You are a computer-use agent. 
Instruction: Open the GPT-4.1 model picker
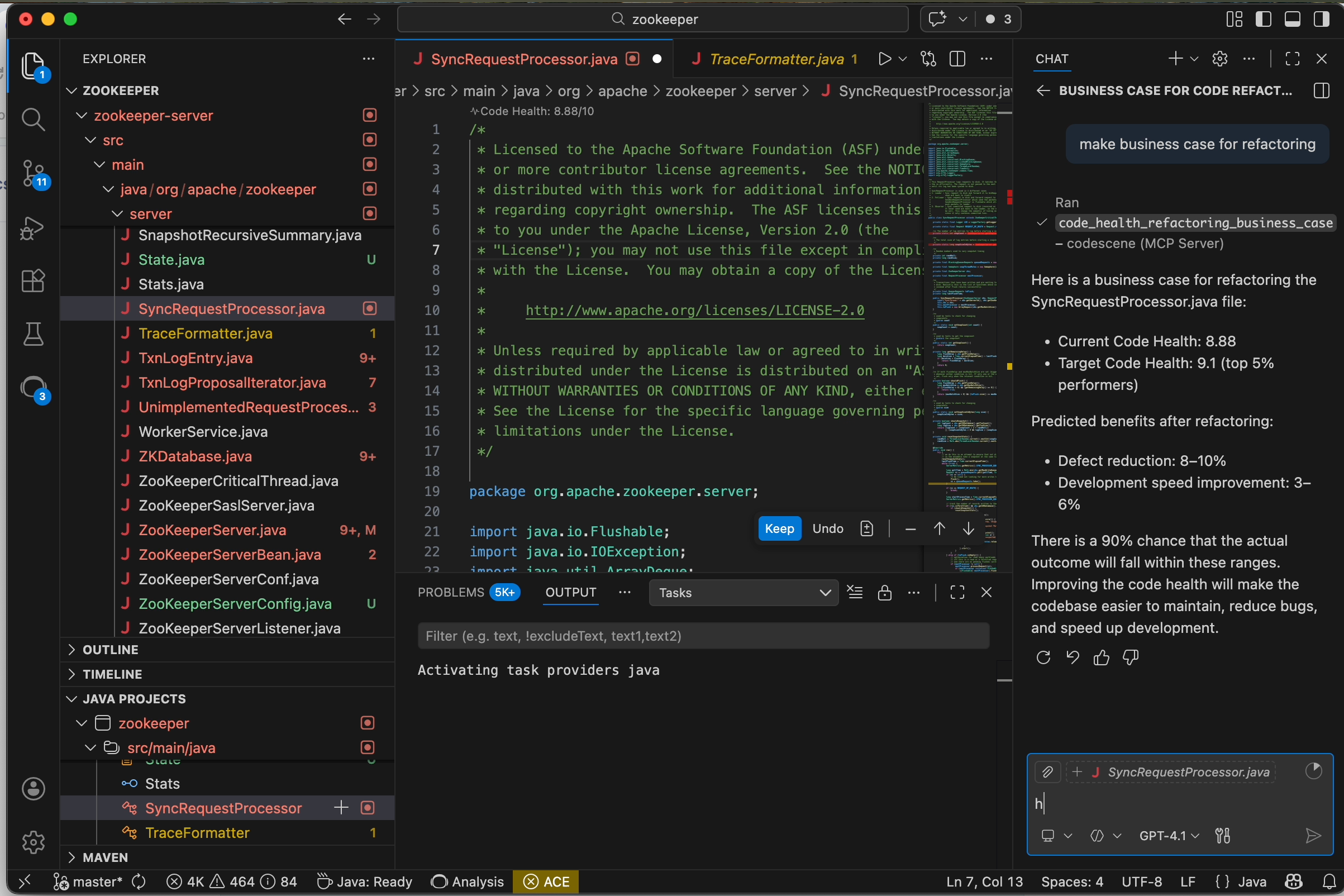[1169, 836]
